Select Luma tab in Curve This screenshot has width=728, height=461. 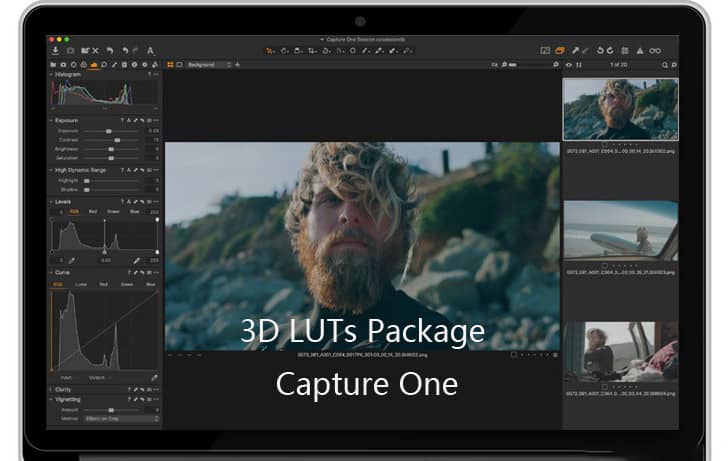pyautogui.click(x=81, y=284)
